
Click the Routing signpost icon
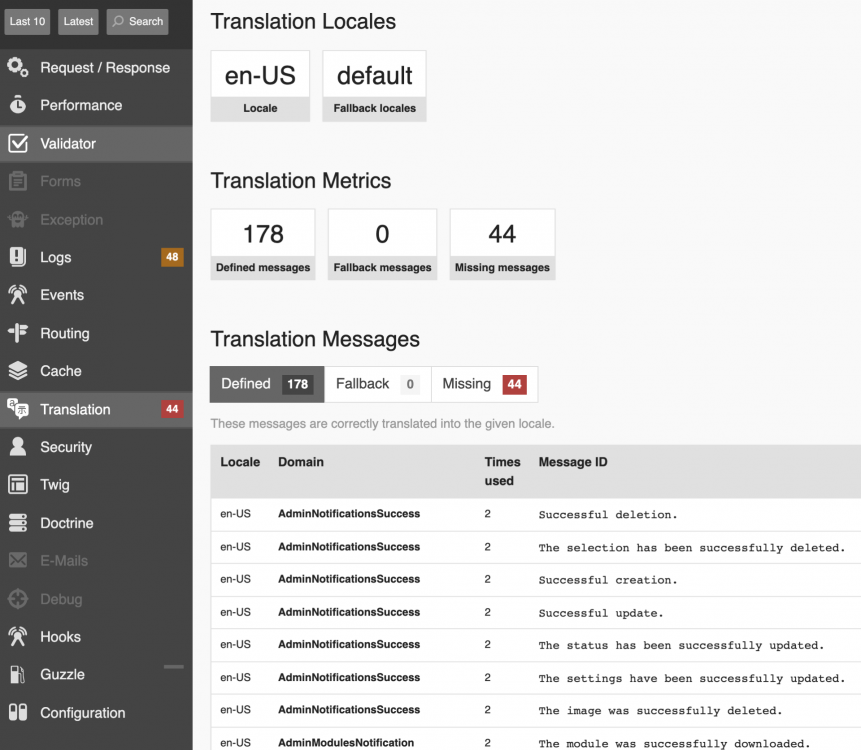coord(18,333)
